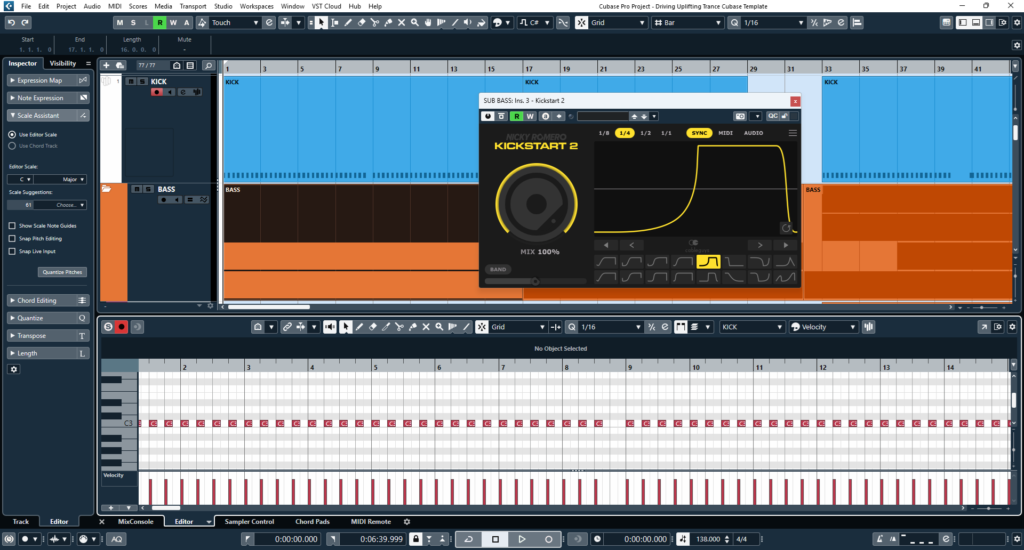Select the Draw pencil tool in main toolbar
Image resolution: width=1024 pixels, height=550 pixels.
[348, 23]
